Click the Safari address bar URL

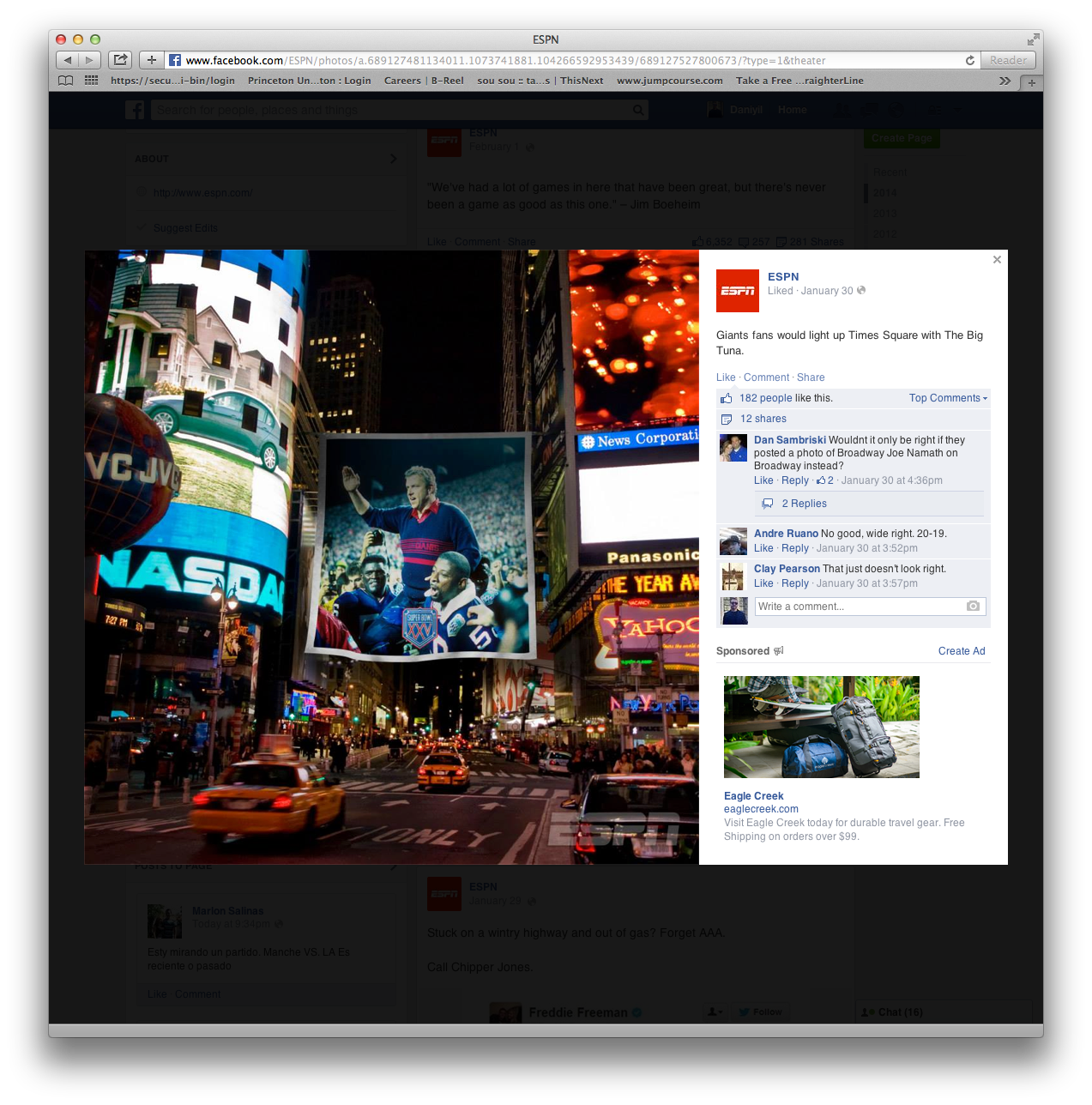506,60
